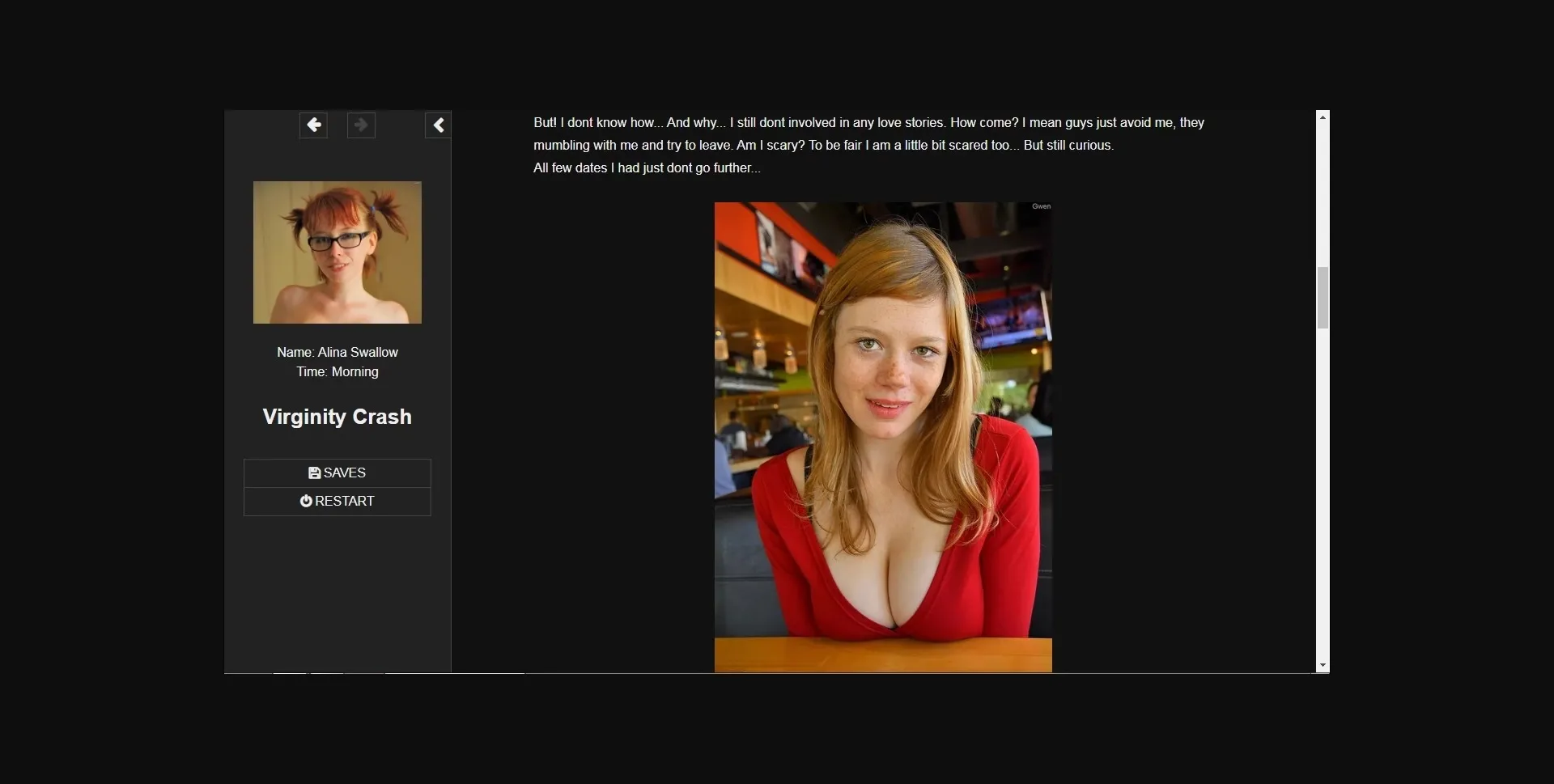The height and width of the screenshot is (784, 1554).
Task: Open the SAVES menu
Action: (x=338, y=473)
